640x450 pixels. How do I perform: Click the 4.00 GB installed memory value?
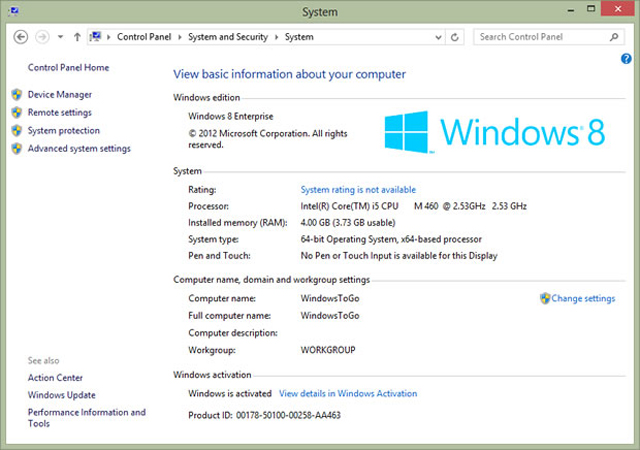click(348, 223)
